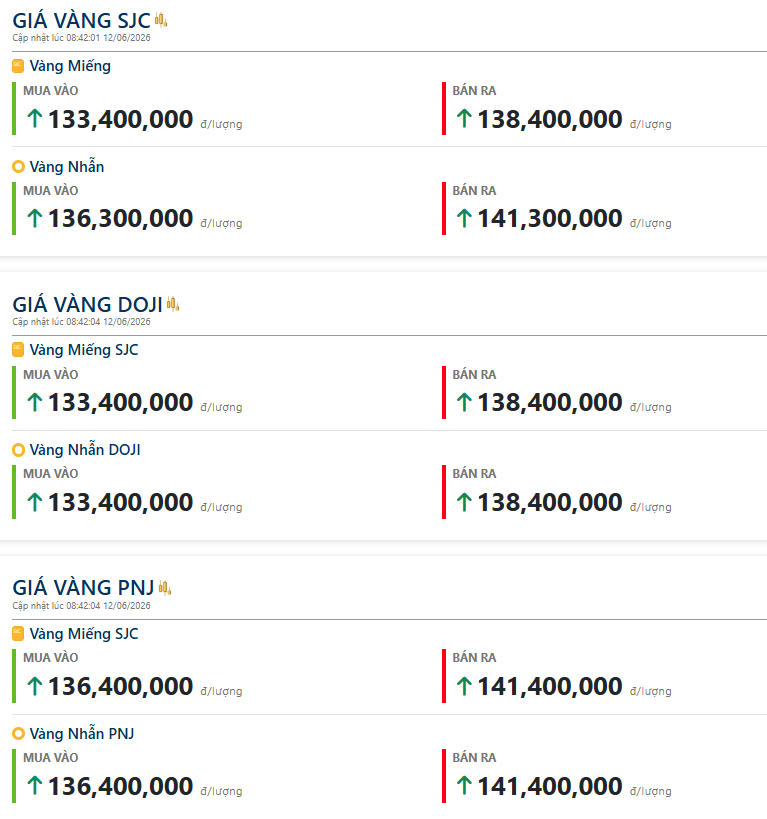767x819 pixels.
Task: Click the gold bar icon in DOJI Vàng Miếng SJC
Action: point(18,349)
